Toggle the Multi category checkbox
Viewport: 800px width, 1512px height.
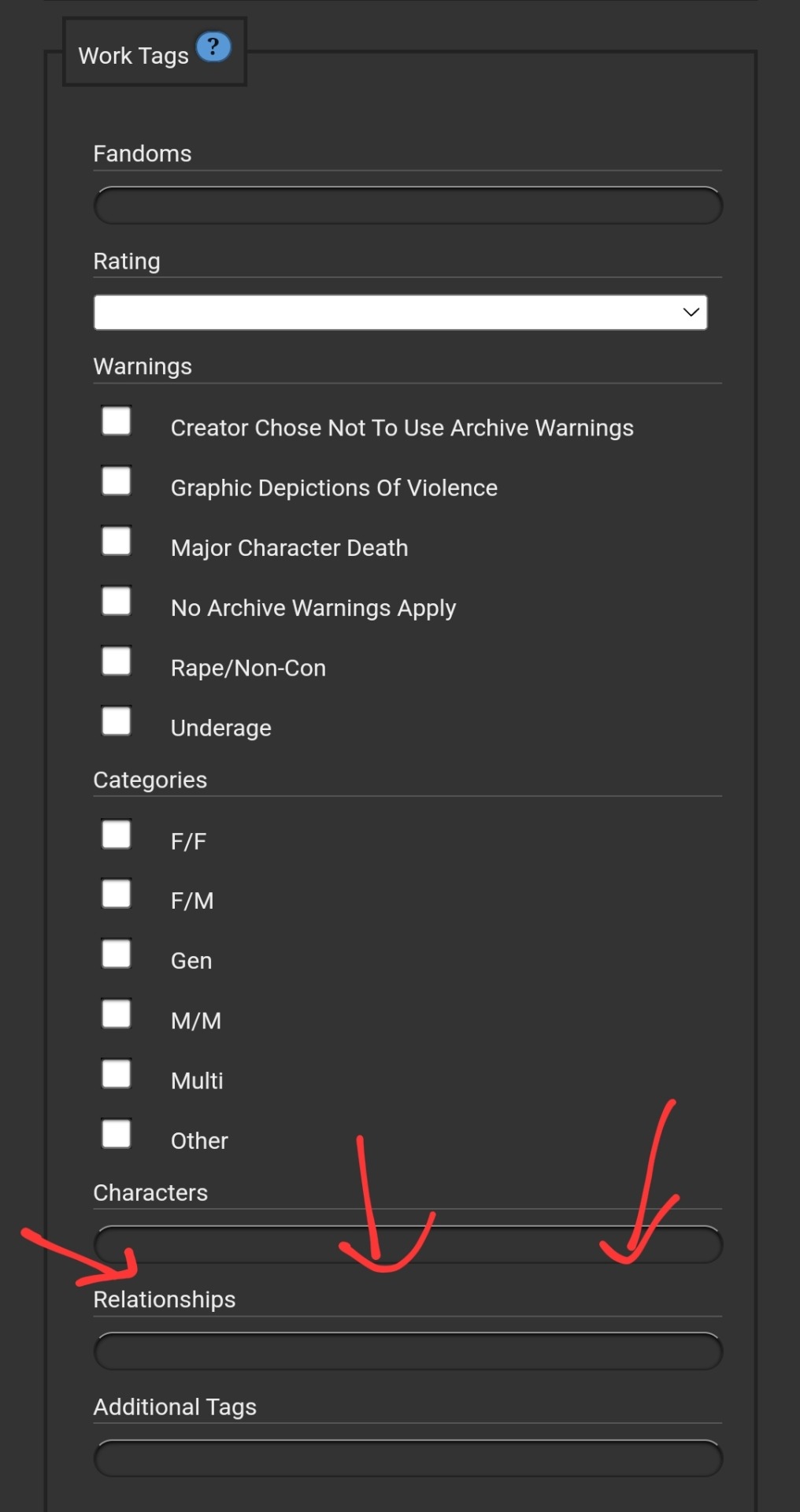[117, 1074]
